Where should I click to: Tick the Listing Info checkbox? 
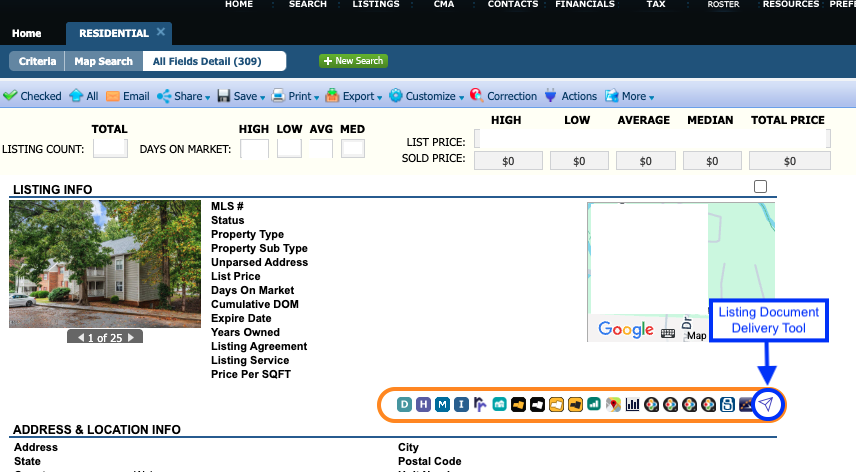pos(760,187)
